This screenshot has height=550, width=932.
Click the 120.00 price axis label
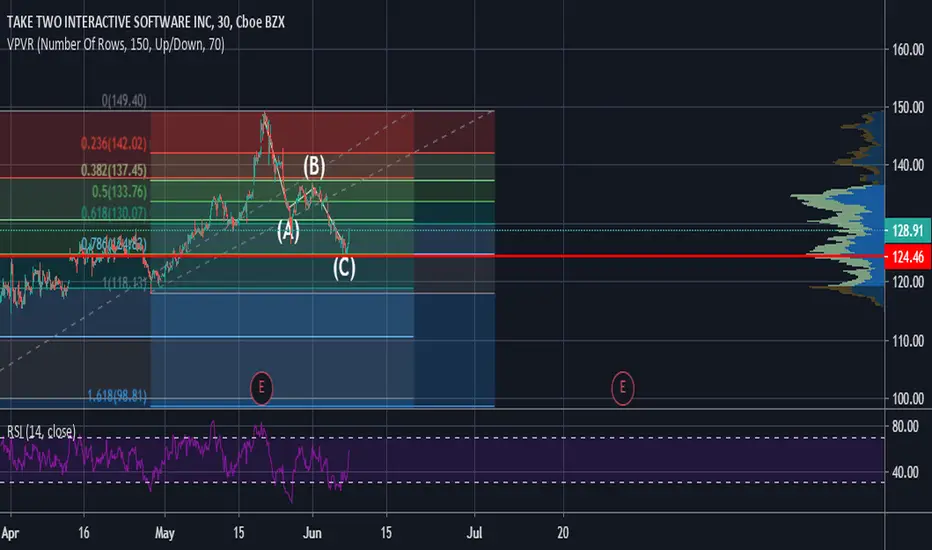(908, 282)
